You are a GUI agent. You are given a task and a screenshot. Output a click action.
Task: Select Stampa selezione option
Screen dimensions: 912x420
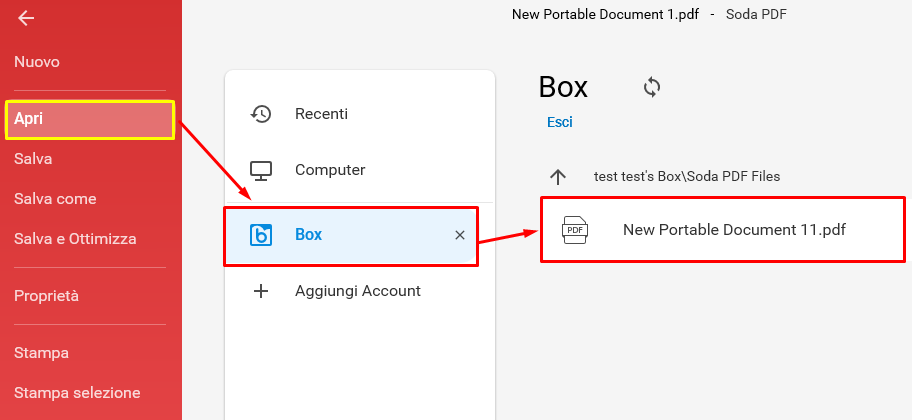[77, 393]
